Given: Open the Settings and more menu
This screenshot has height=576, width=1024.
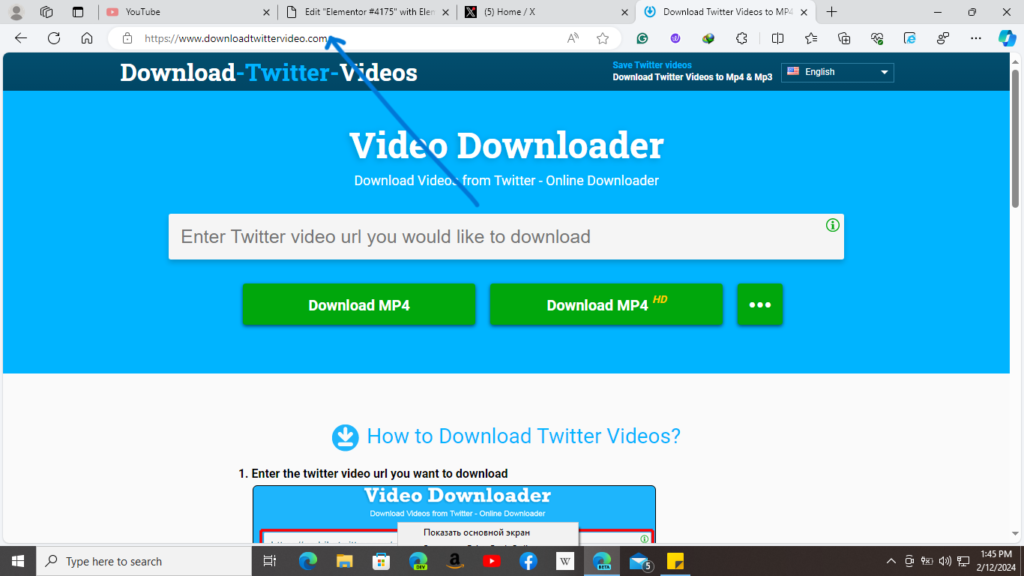Looking at the screenshot, I should click(976, 38).
